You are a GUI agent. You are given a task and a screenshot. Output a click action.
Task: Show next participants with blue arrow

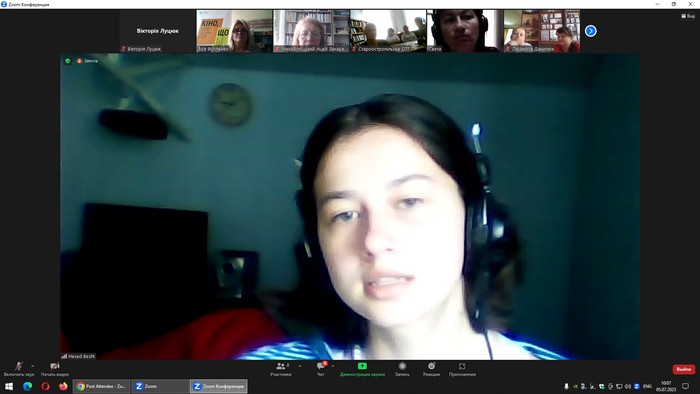[591, 31]
